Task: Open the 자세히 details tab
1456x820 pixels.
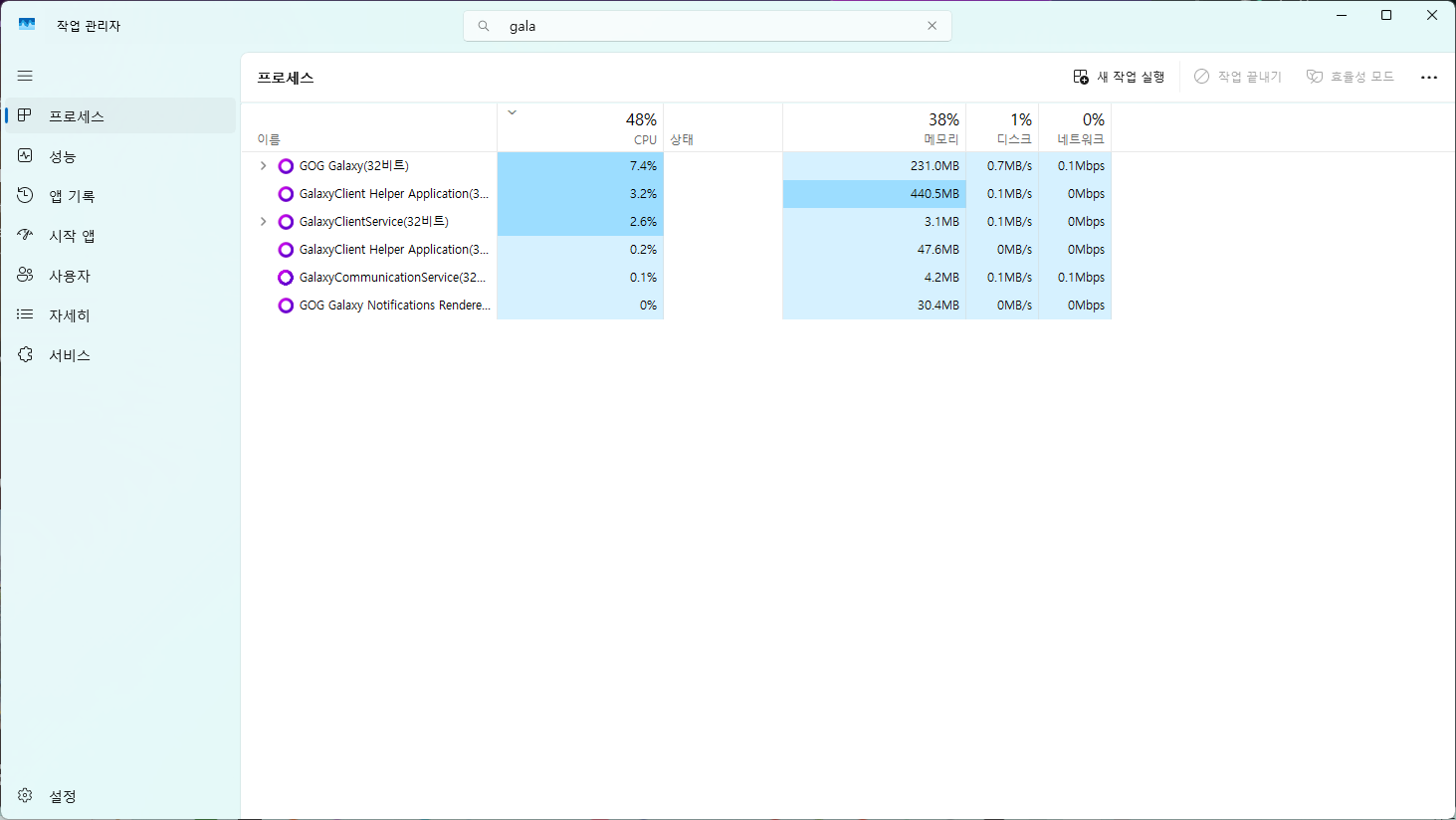Action: tap(120, 314)
